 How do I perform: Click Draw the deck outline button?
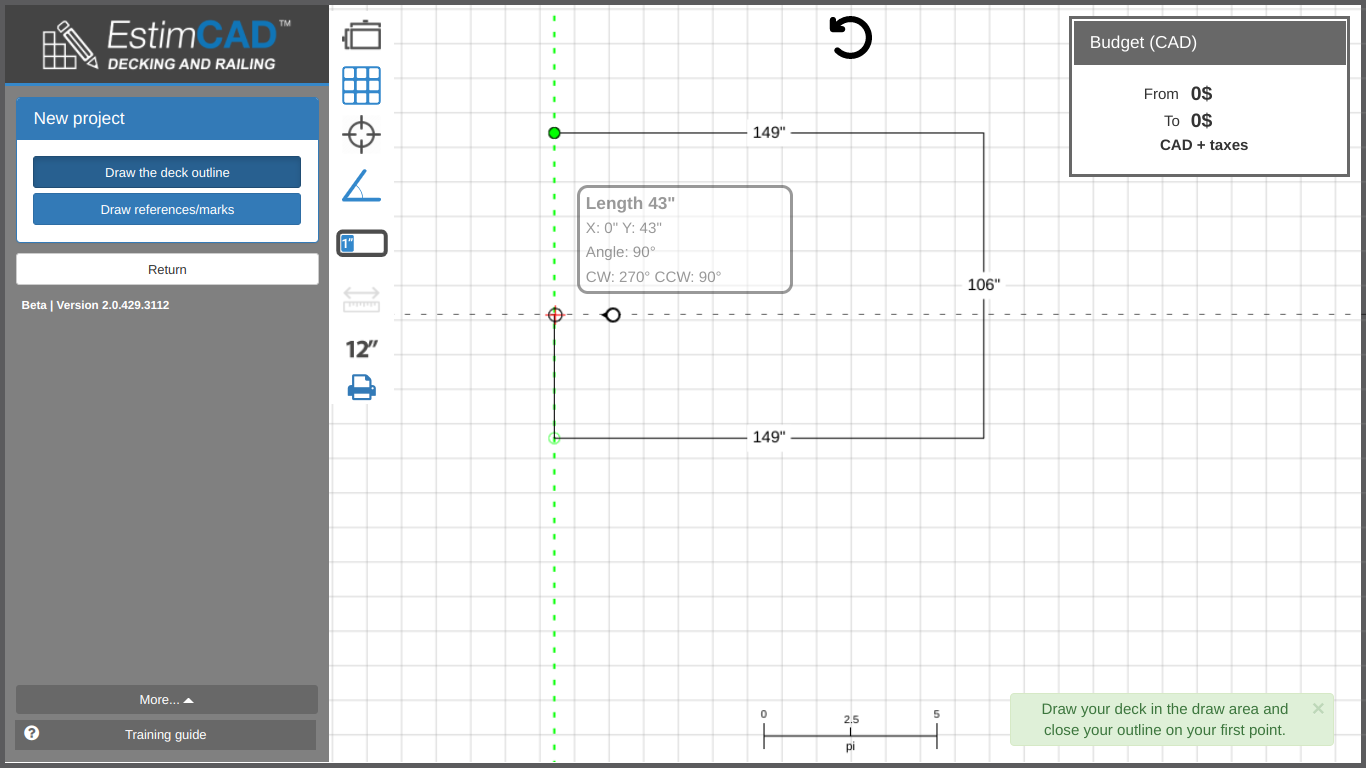[167, 172]
